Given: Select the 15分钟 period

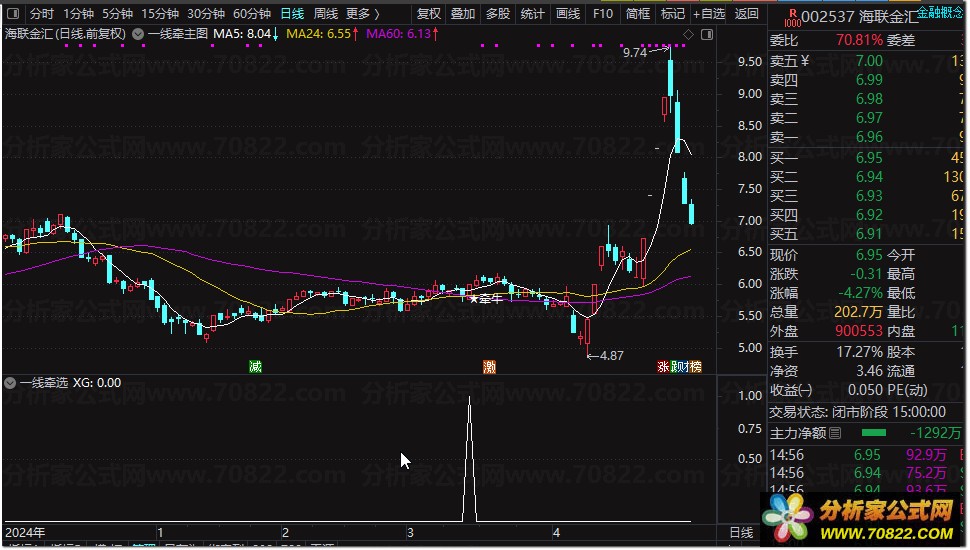Looking at the screenshot, I should [160, 14].
